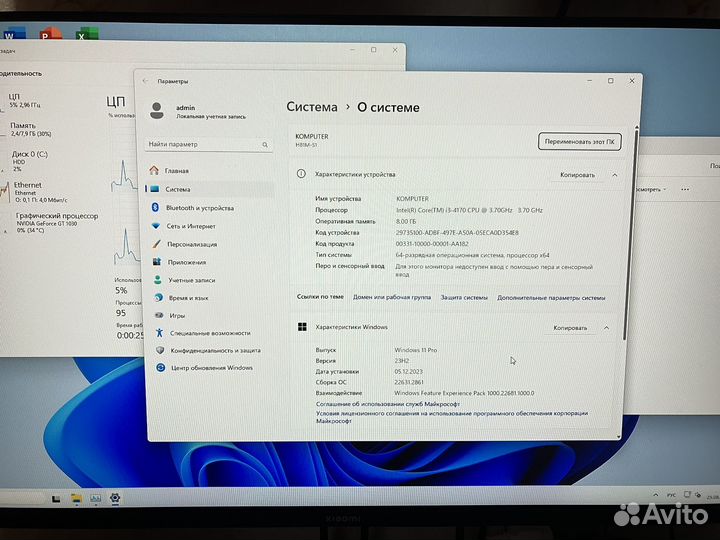This screenshot has height=540, width=720.
Task: Open Условия лицензионного соглашения link
Action: pos(452,417)
